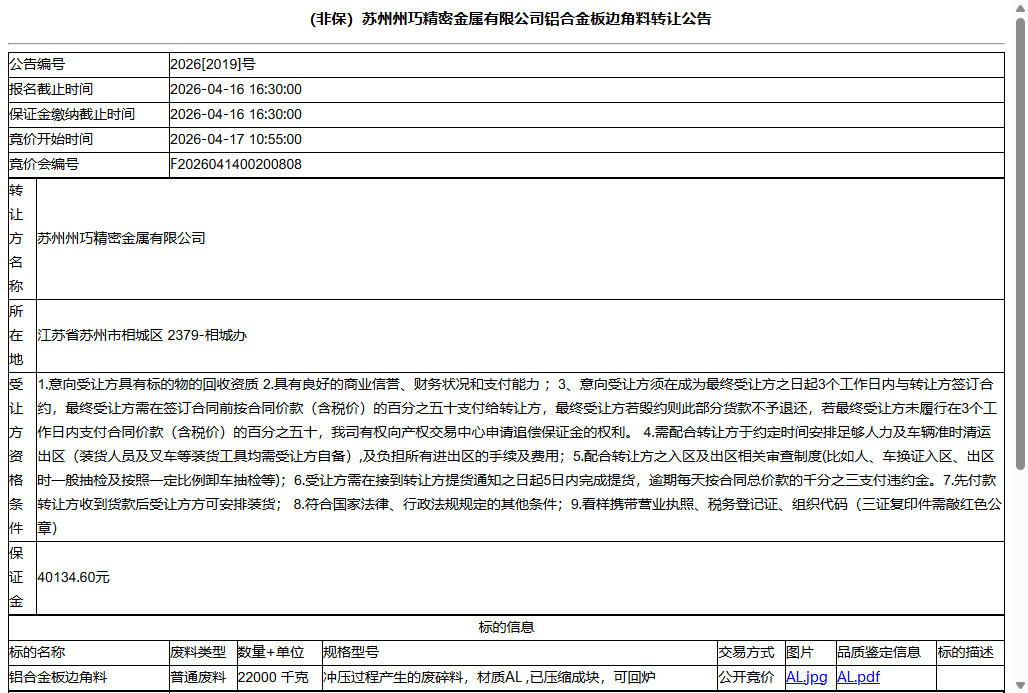1028x693 pixels.
Task: Select the 普通废料 waste type cell
Action: [203, 677]
